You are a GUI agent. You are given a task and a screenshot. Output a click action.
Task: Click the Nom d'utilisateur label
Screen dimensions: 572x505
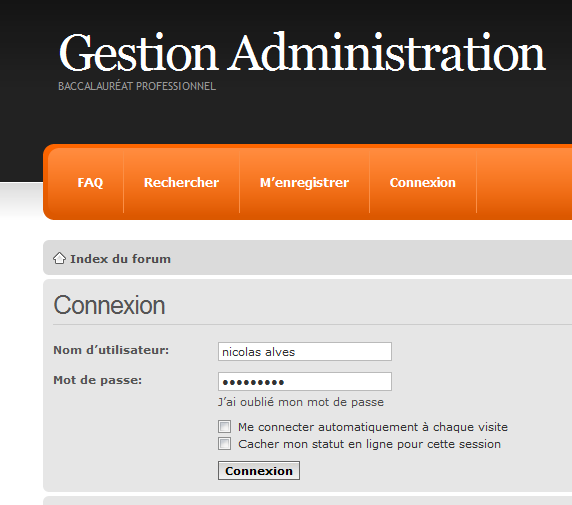111,350
